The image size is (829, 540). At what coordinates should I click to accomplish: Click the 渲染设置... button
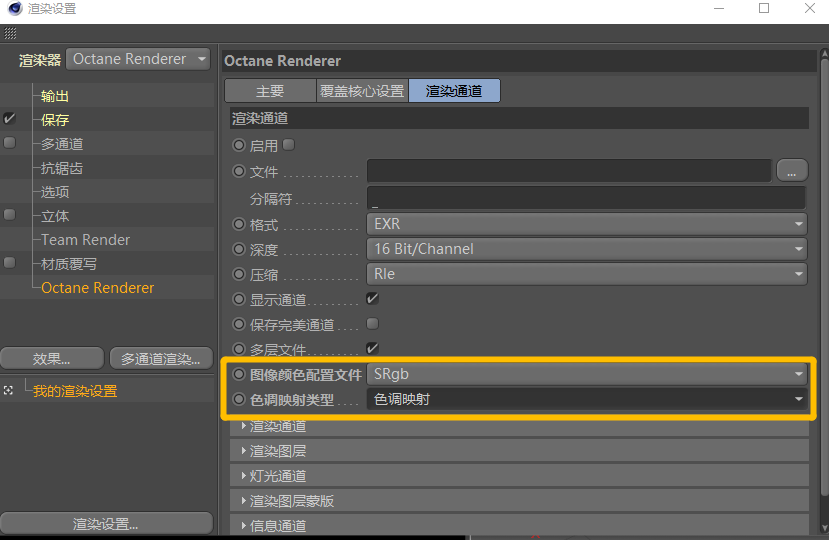click(x=106, y=524)
